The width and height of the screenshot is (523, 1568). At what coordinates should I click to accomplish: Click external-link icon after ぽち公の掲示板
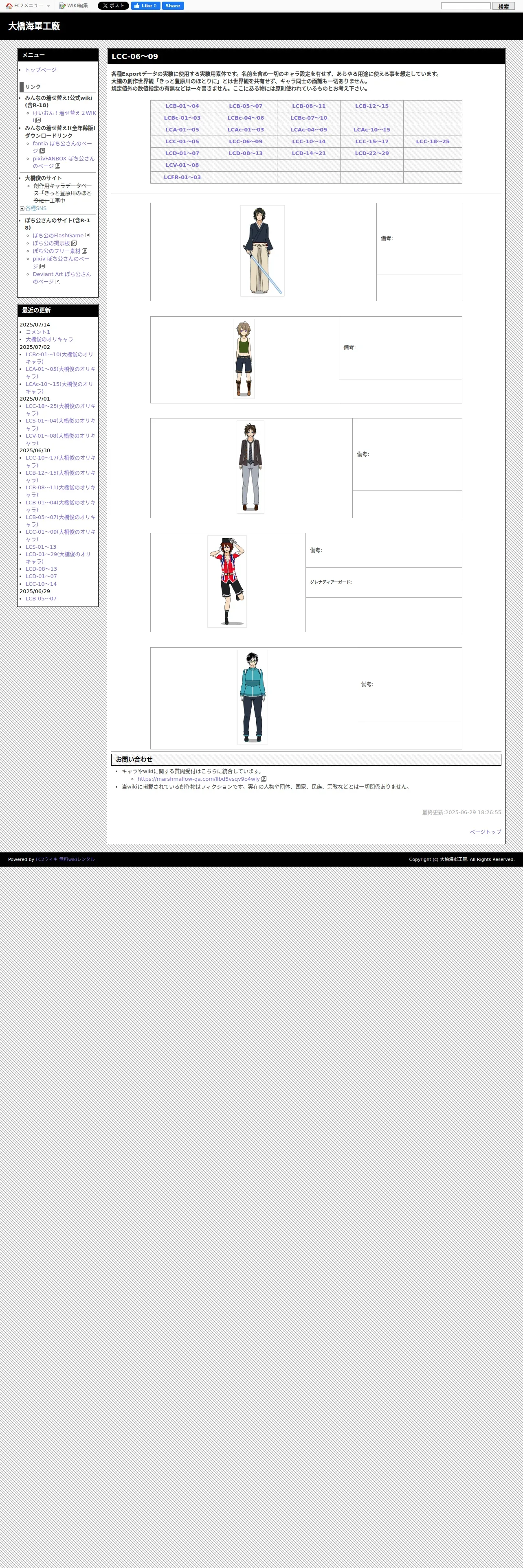[x=74, y=243]
